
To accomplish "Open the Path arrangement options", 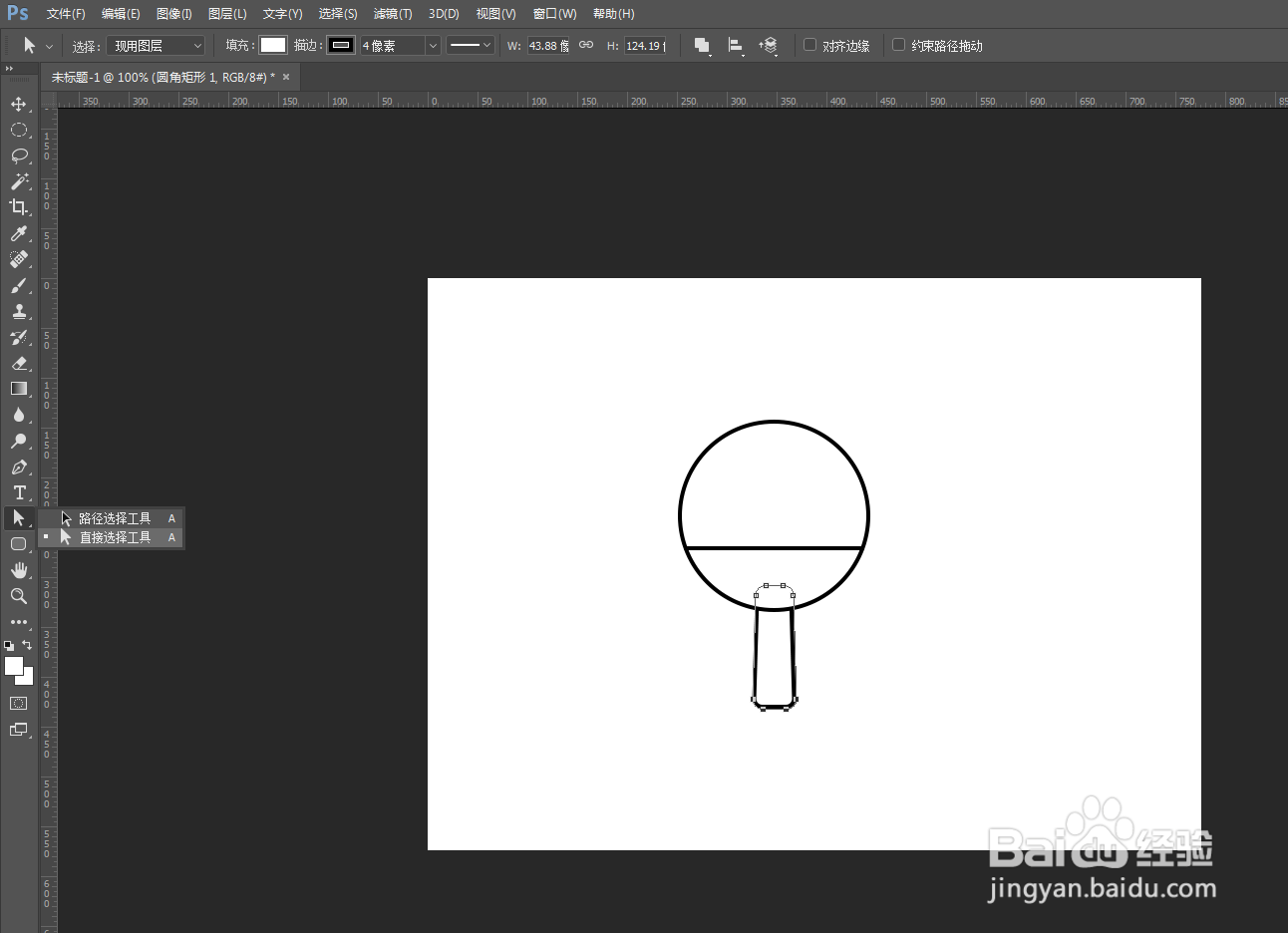I will click(x=769, y=46).
